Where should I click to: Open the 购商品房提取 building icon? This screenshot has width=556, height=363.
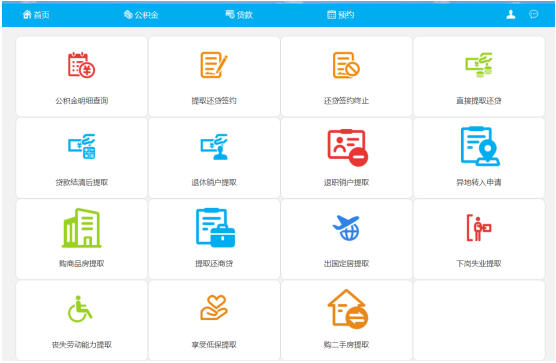click(x=82, y=228)
